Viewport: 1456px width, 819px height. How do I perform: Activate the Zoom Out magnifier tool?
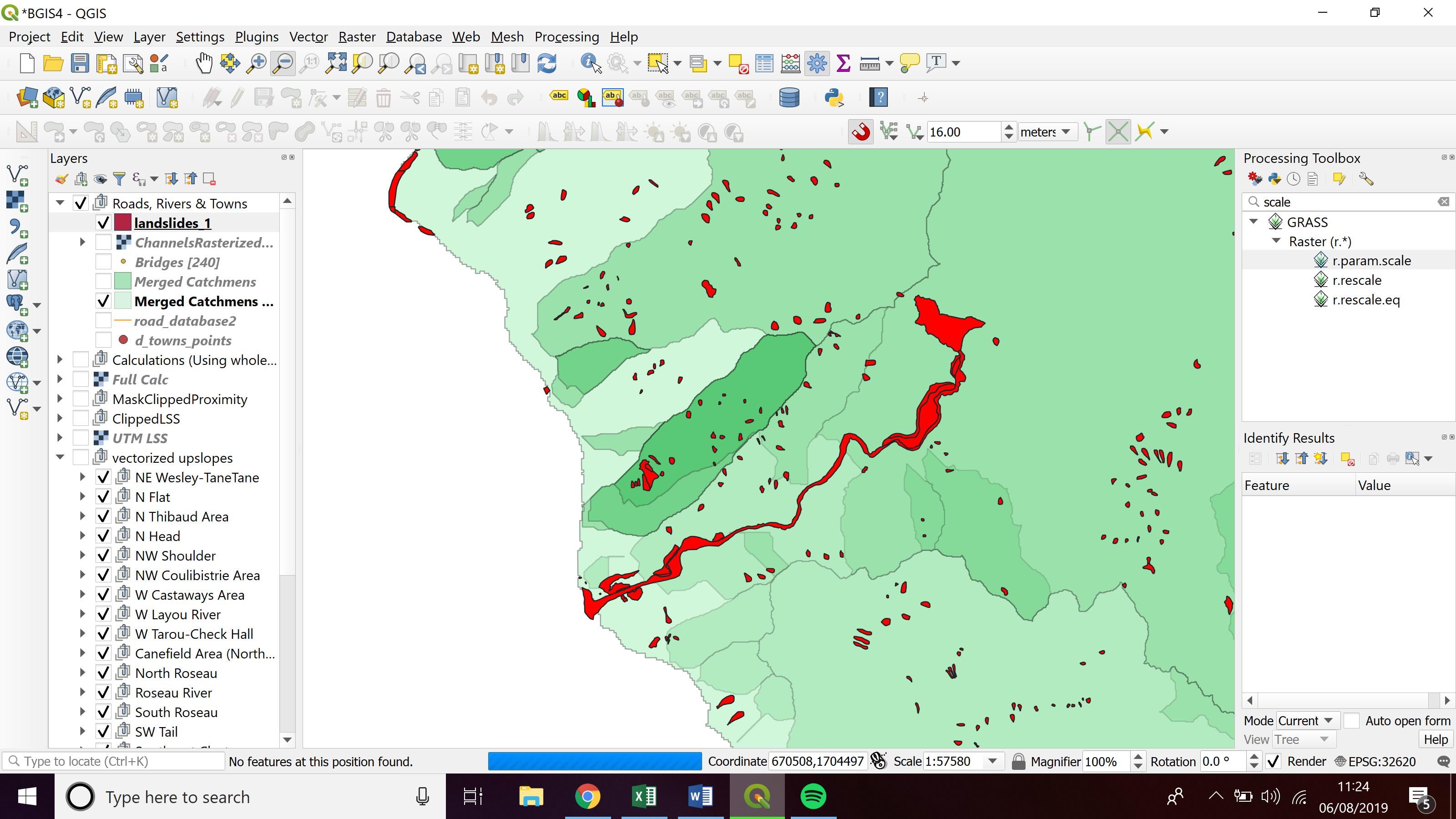[283, 63]
